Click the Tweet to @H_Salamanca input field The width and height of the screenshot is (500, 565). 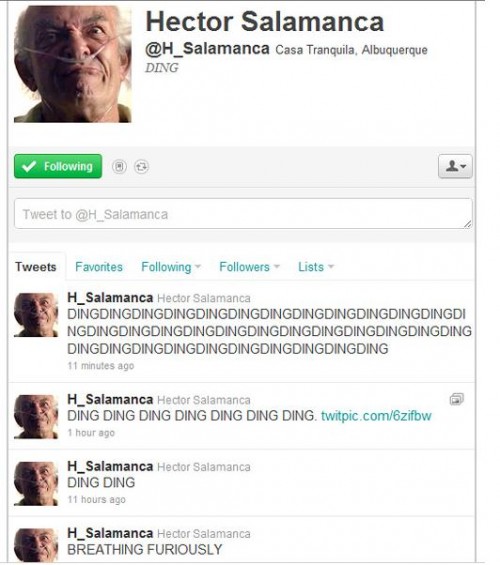point(243,214)
